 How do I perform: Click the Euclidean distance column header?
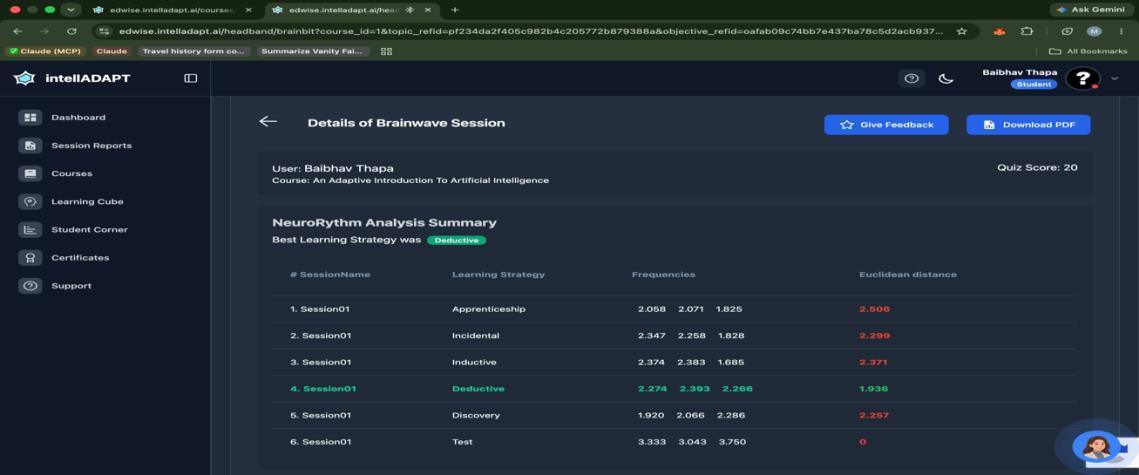tap(908, 275)
